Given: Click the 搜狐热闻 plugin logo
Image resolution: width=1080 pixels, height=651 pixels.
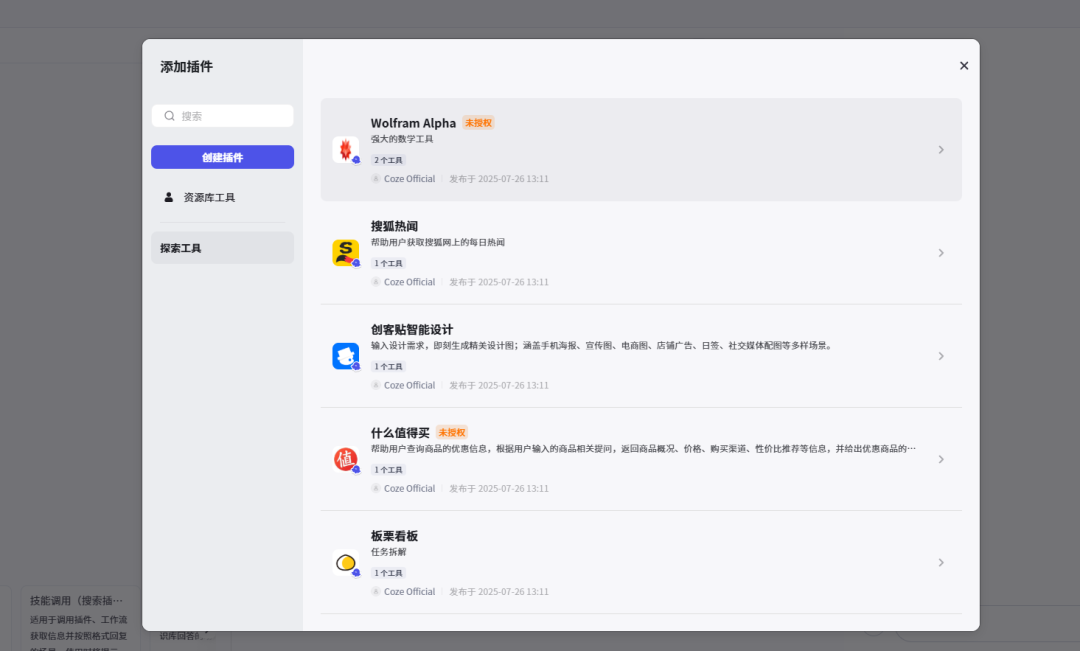Looking at the screenshot, I should point(346,253).
